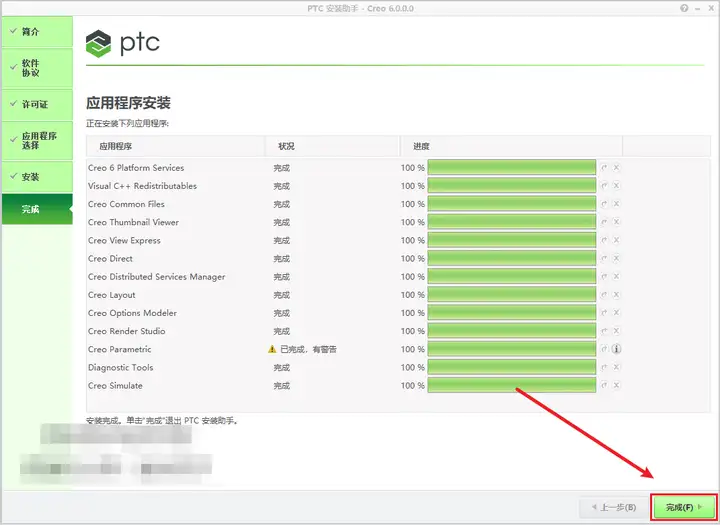Click the 上一步(B) back button
Screen dimensions: 720x525
(614, 507)
